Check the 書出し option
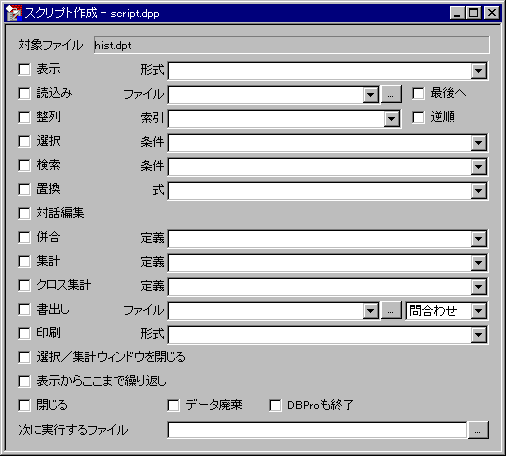The width and height of the screenshot is (506, 456). pyautogui.click(x=24, y=310)
